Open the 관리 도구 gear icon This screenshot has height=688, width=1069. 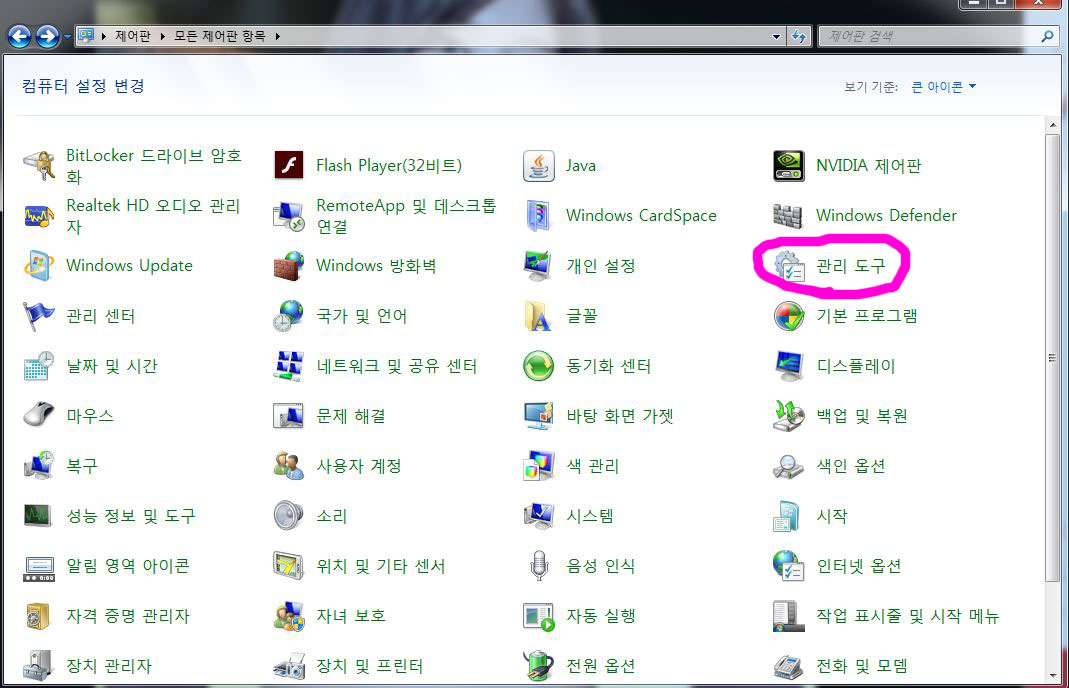point(789,266)
